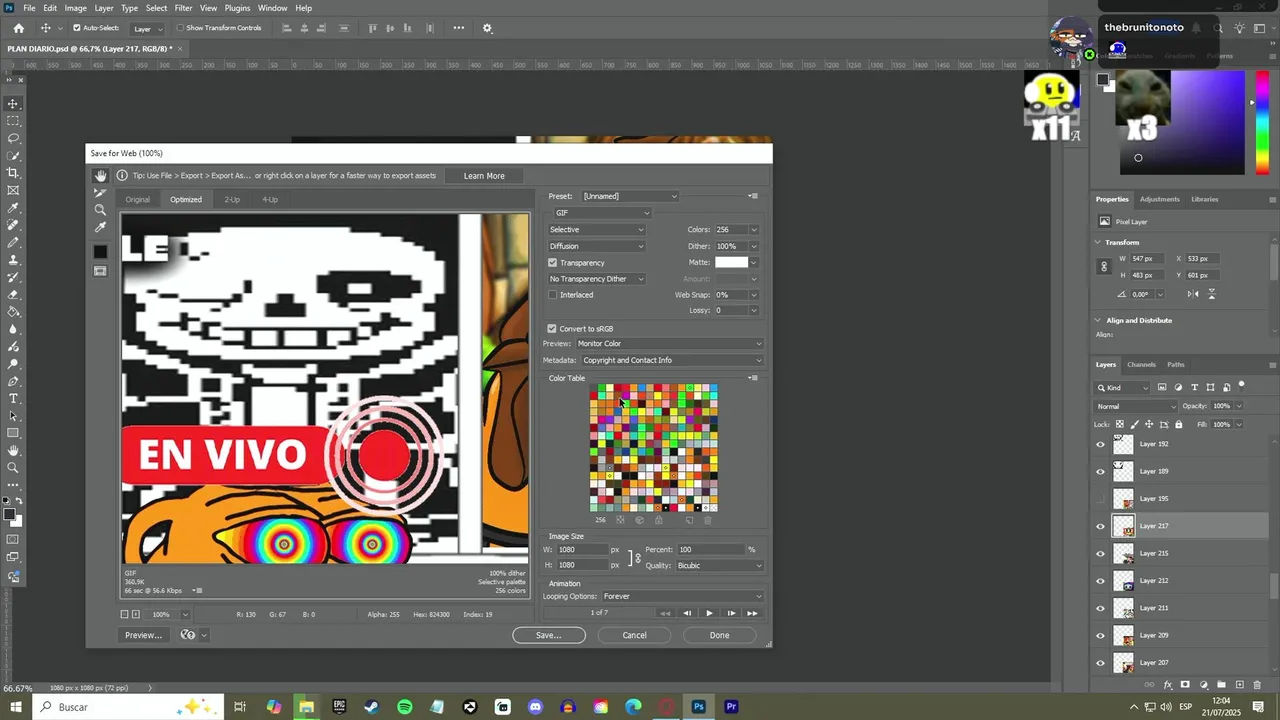
Task: Open the Metadata dropdown
Action: [671, 360]
